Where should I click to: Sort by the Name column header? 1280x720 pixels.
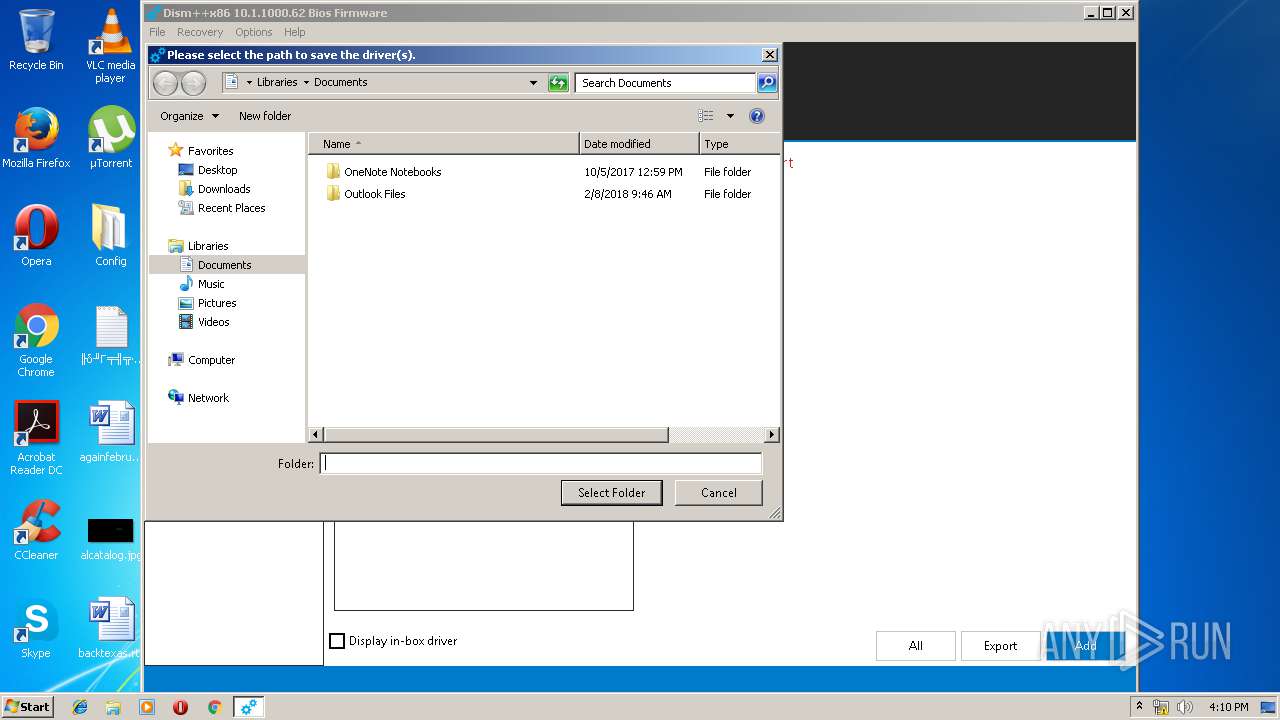[x=443, y=144]
